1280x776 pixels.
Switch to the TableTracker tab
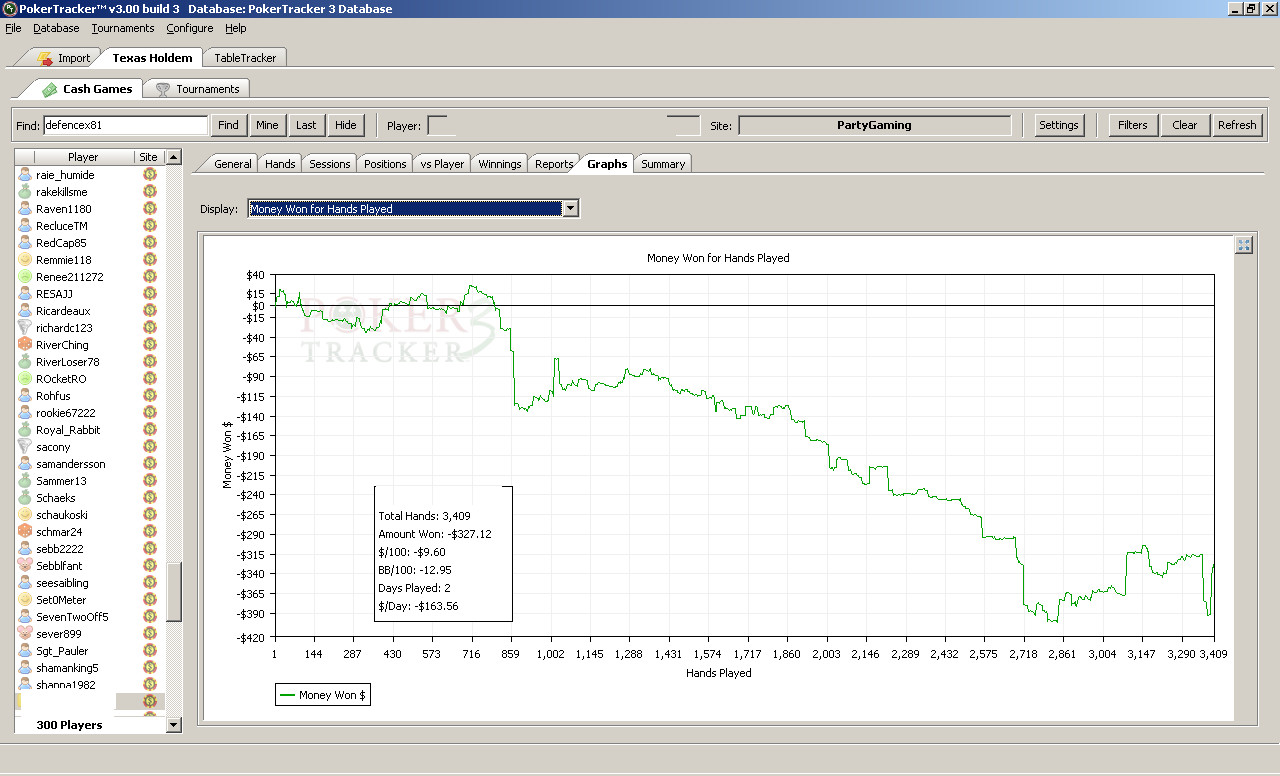point(245,58)
